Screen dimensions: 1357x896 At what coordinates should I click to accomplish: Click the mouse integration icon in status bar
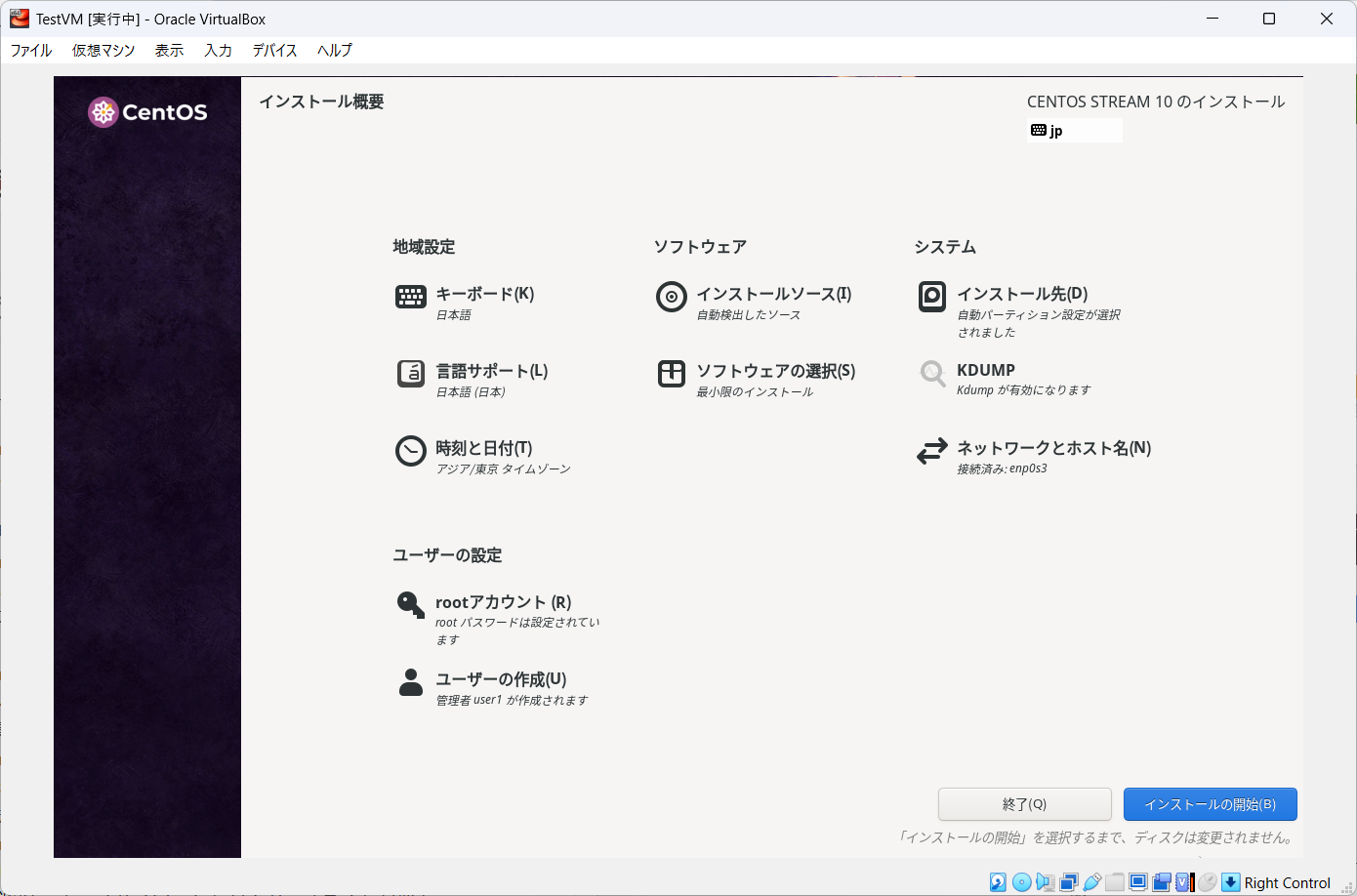[1208, 882]
